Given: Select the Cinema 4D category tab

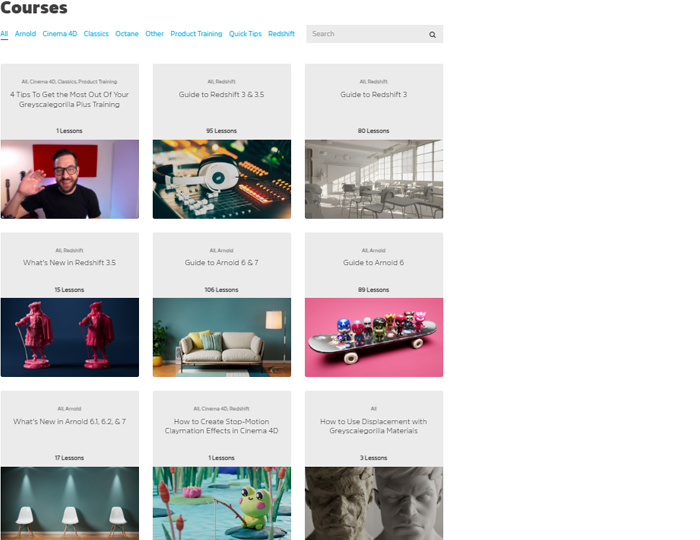Looking at the screenshot, I should pos(60,33).
